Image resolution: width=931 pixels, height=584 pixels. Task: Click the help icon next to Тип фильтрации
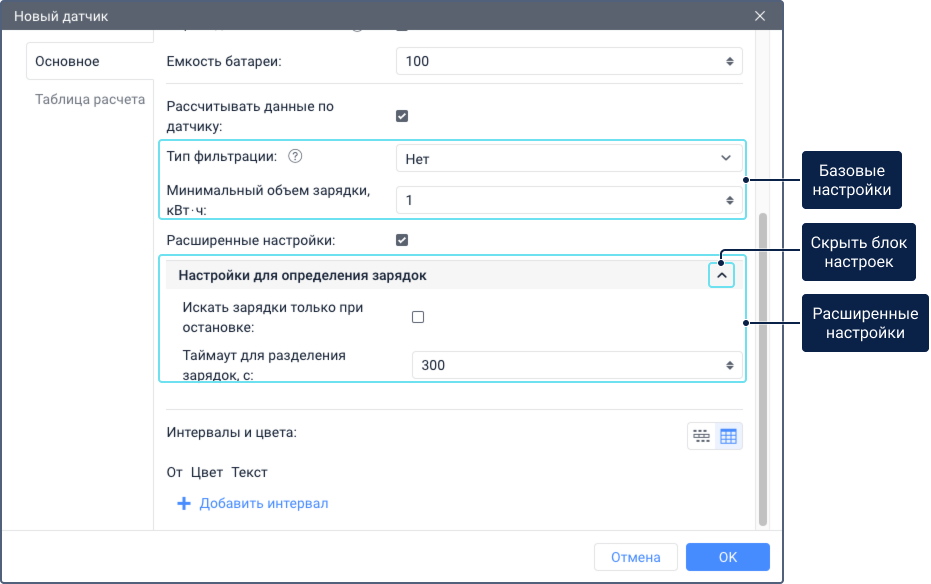(x=295, y=157)
